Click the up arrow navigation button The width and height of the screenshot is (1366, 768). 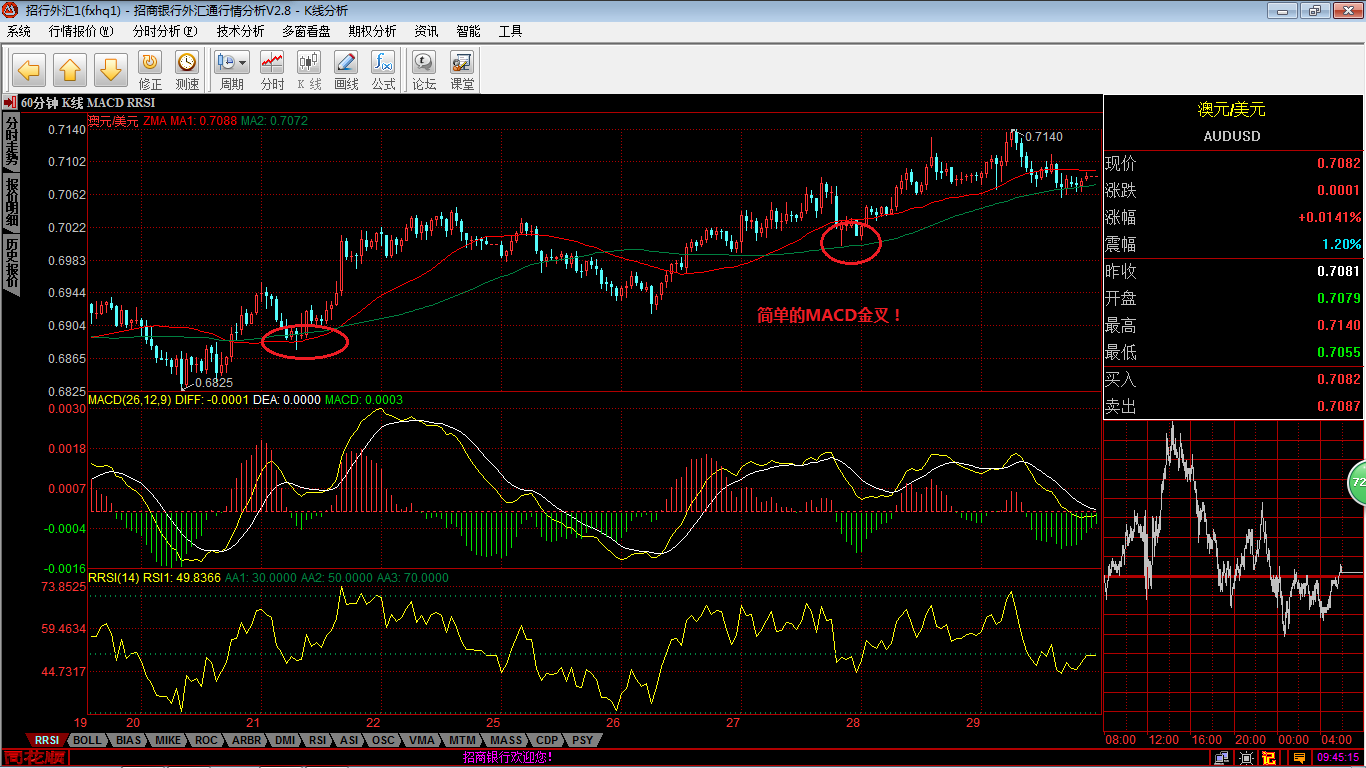[70, 69]
